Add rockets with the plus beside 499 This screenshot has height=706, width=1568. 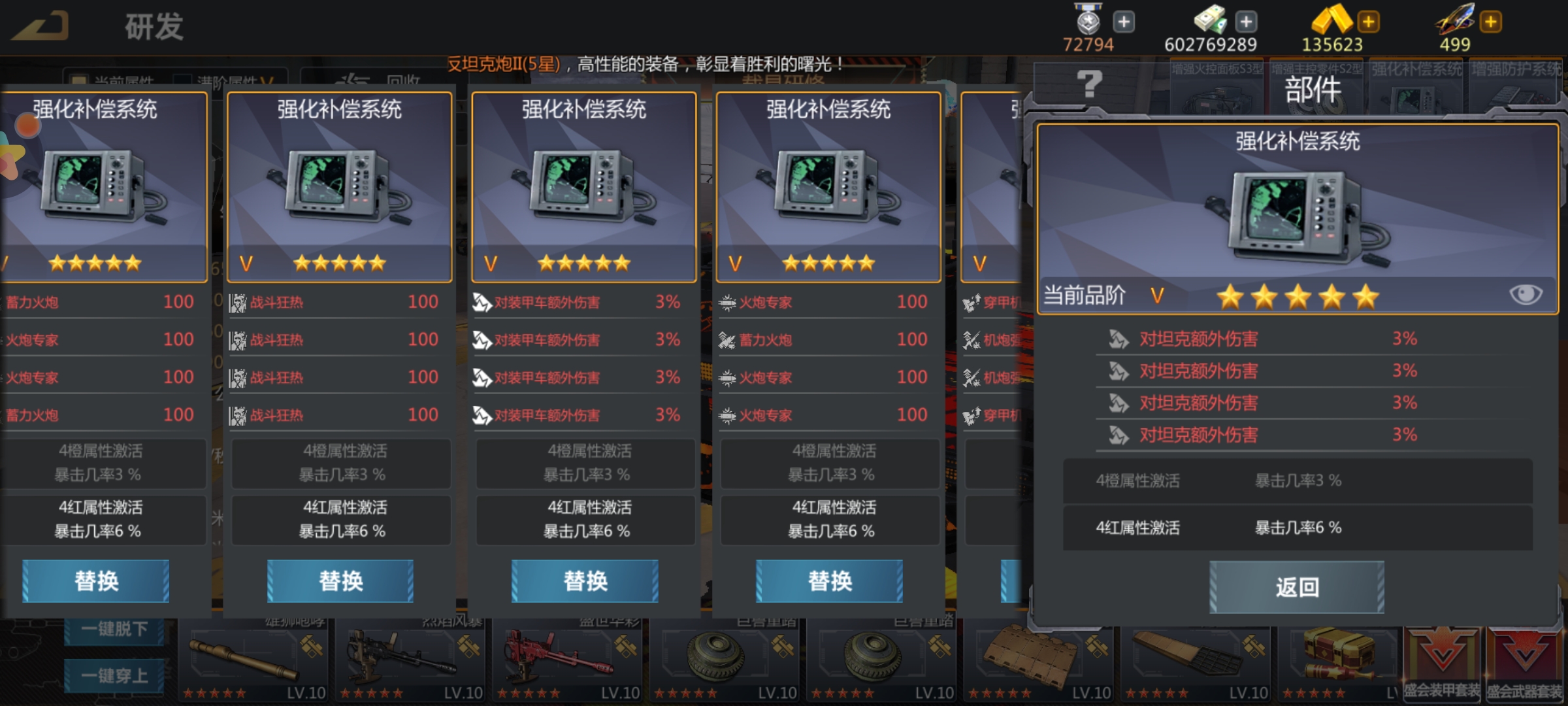tap(1491, 22)
